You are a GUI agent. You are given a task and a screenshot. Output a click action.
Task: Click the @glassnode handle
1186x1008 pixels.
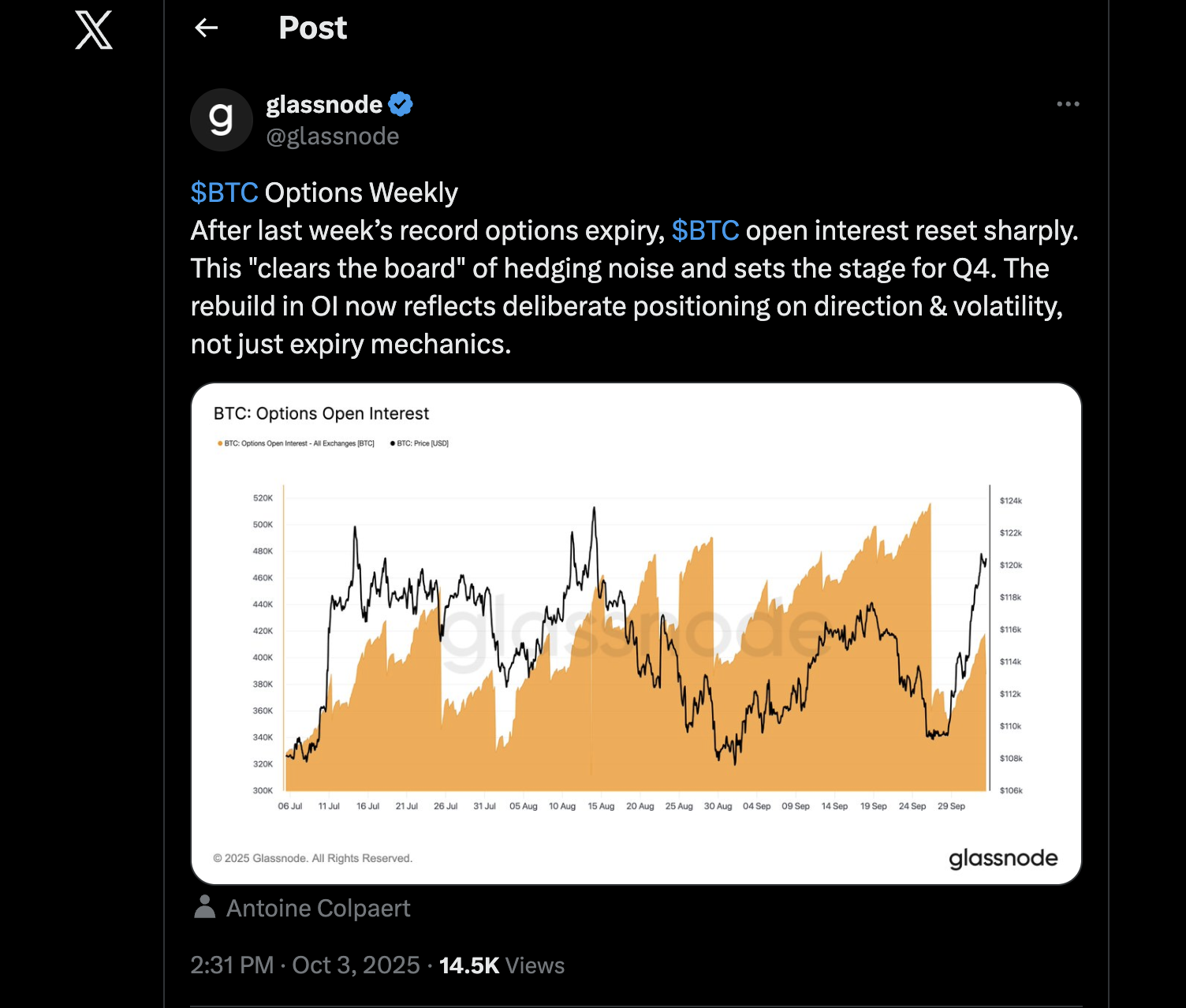click(333, 136)
